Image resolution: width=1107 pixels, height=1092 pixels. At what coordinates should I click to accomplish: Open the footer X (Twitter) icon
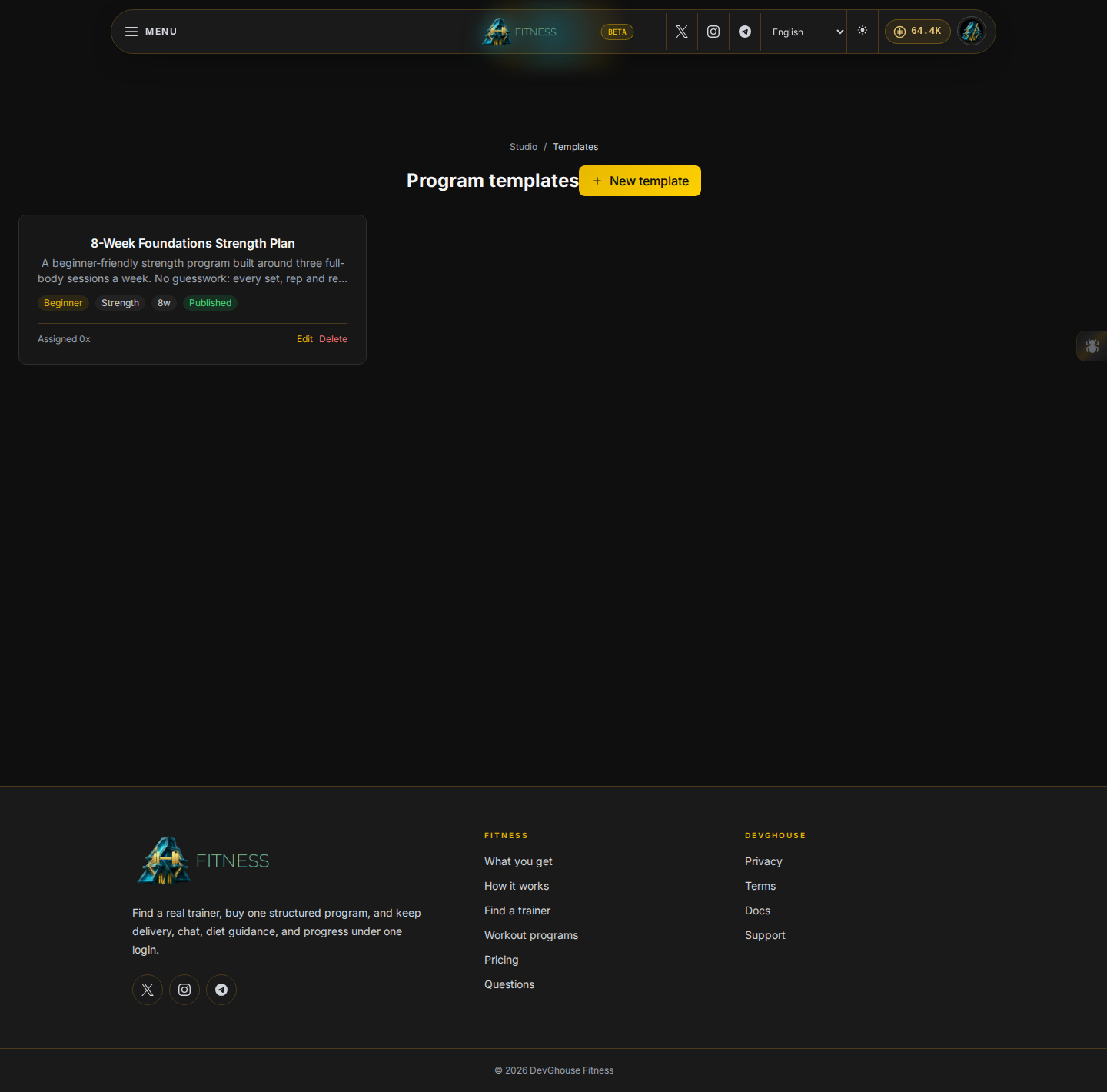(148, 990)
